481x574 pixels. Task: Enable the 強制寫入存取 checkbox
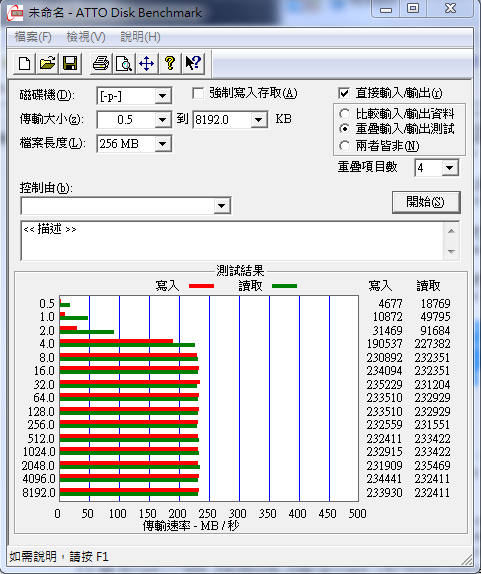pyautogui.click(x=198, y=93)
